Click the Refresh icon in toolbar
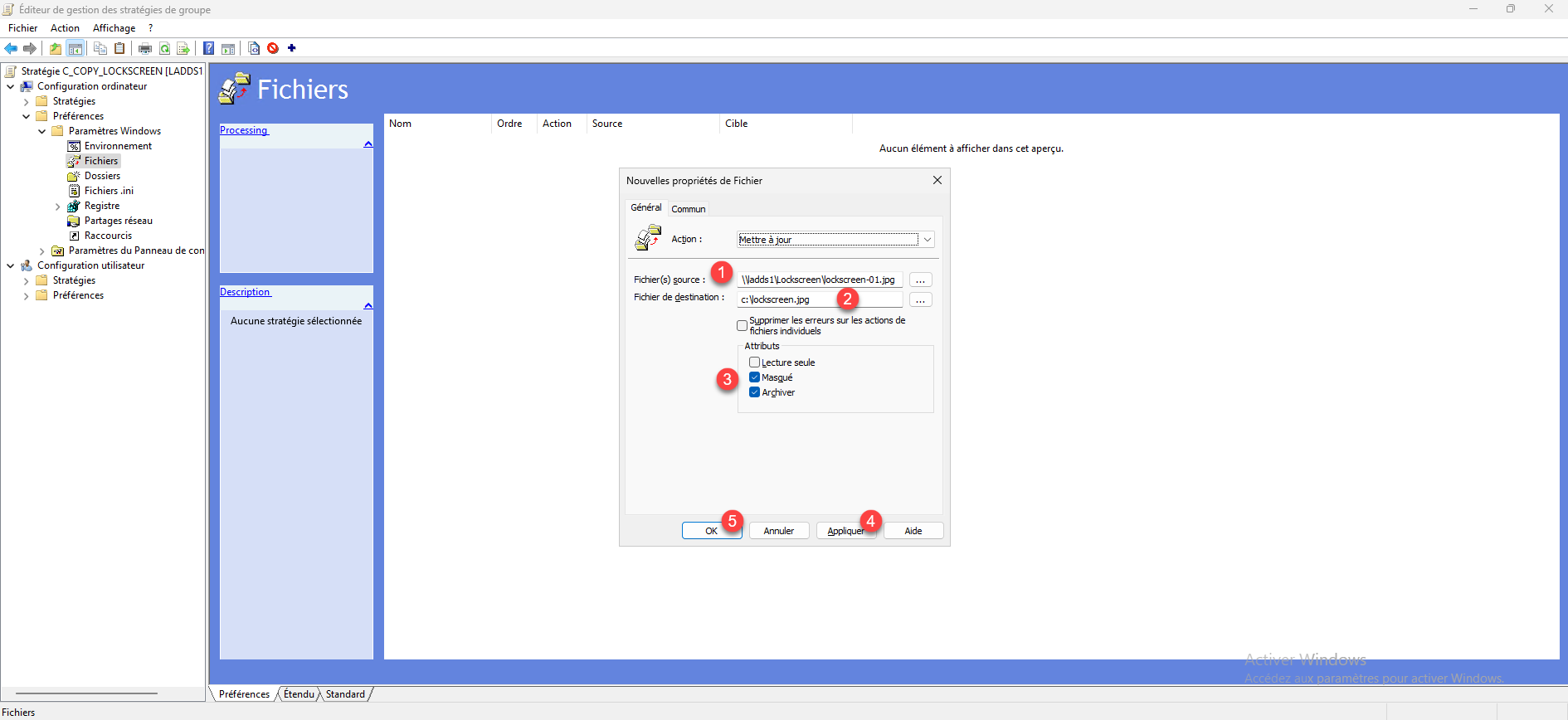This screenshot has width=1568, height=720. pos(164,48)
